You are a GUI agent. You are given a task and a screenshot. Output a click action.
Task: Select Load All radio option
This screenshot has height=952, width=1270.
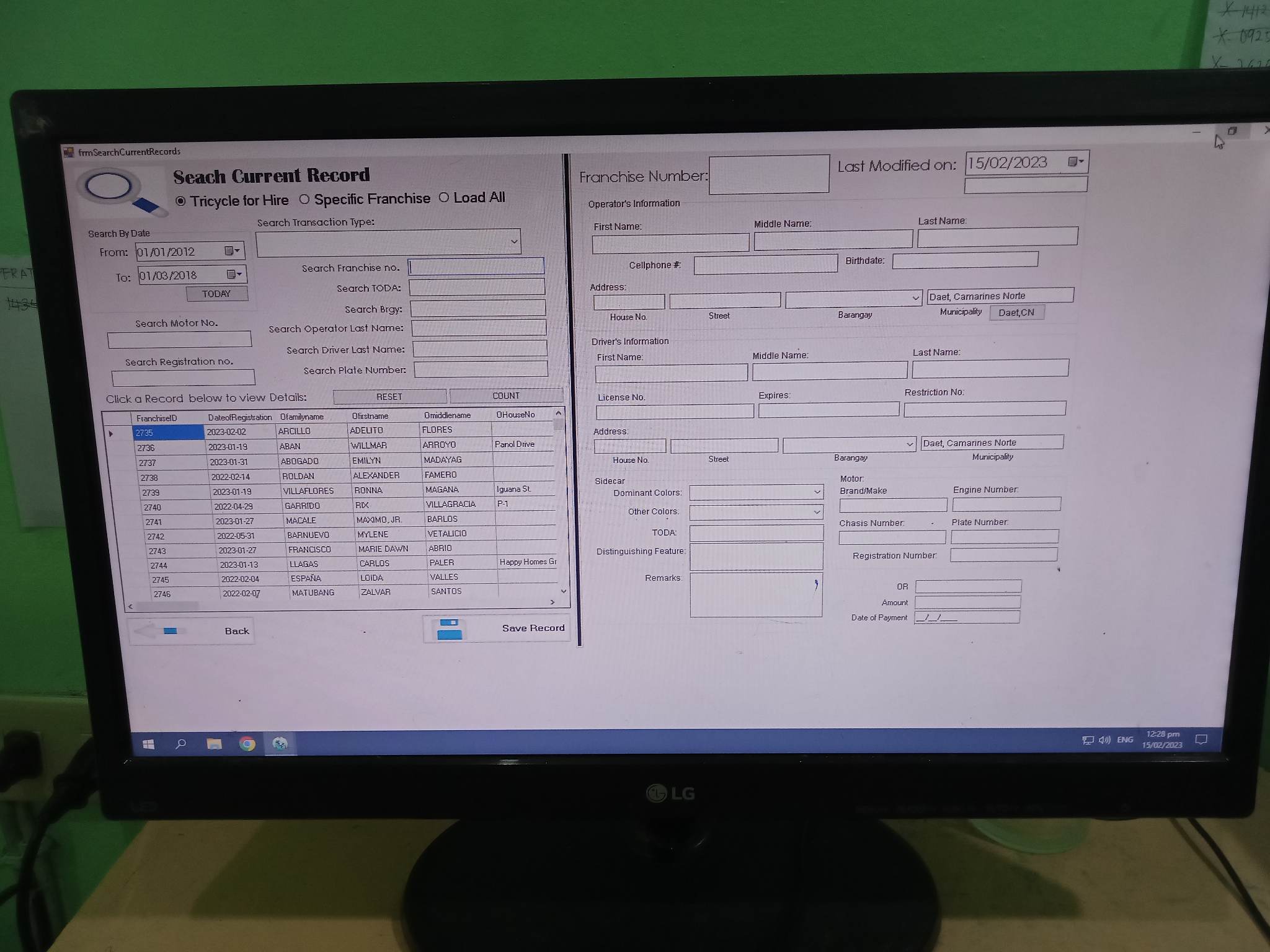(x=444, y=198)
